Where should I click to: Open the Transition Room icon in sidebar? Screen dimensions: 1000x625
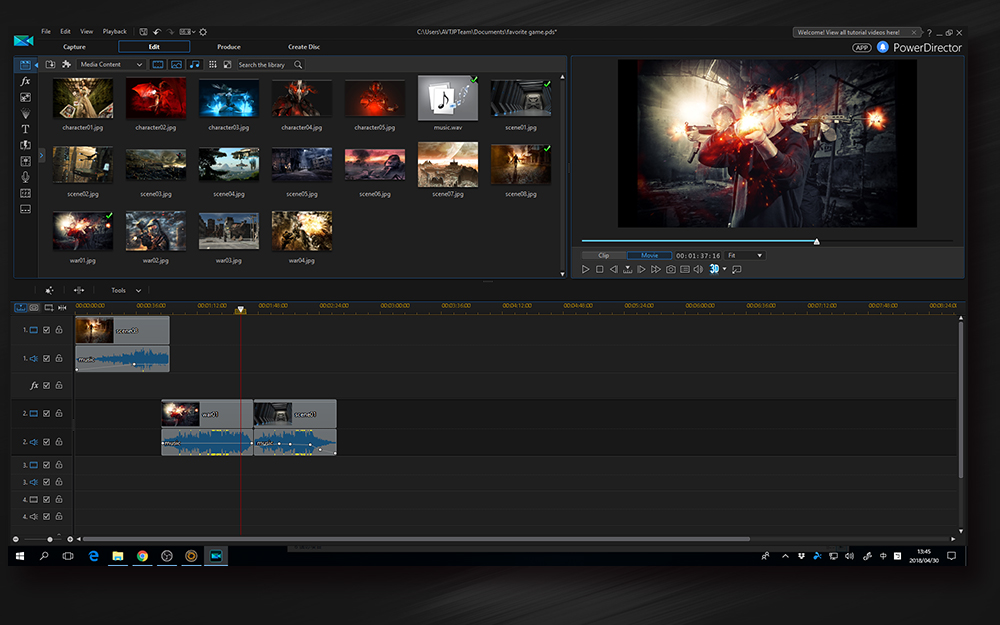tap(25, 145)
